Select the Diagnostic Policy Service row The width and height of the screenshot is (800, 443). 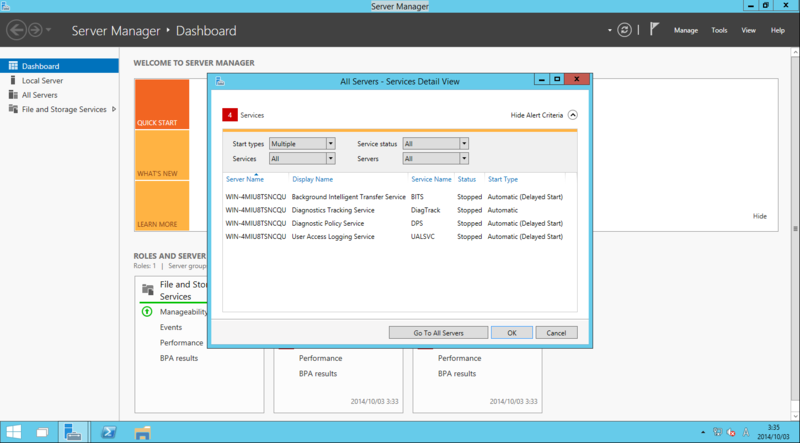point(399,223)
